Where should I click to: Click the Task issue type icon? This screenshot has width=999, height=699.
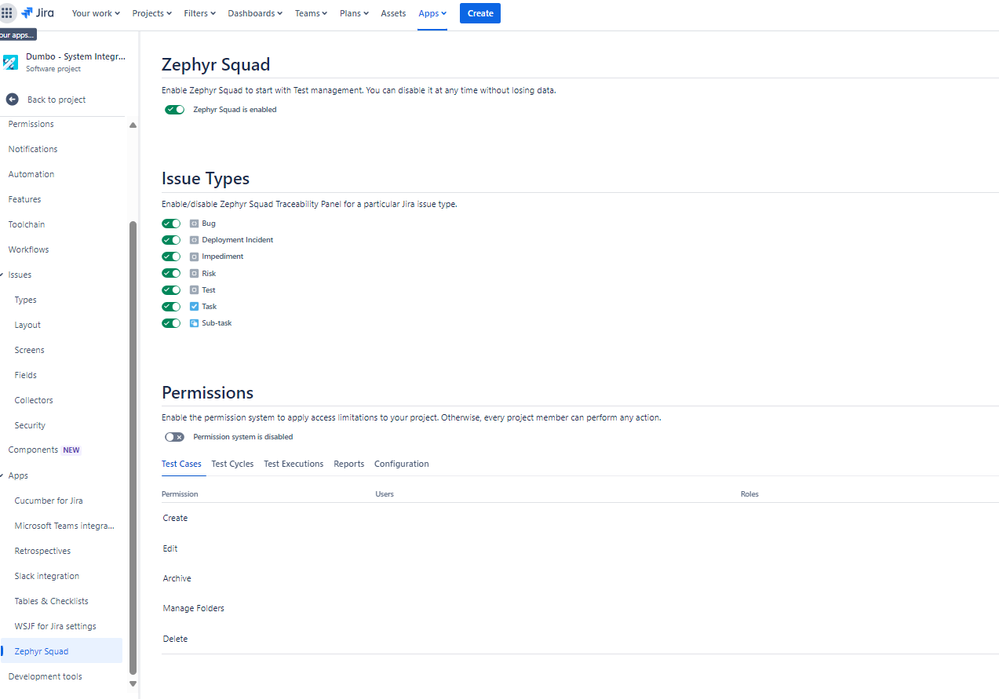pos(194,306)
